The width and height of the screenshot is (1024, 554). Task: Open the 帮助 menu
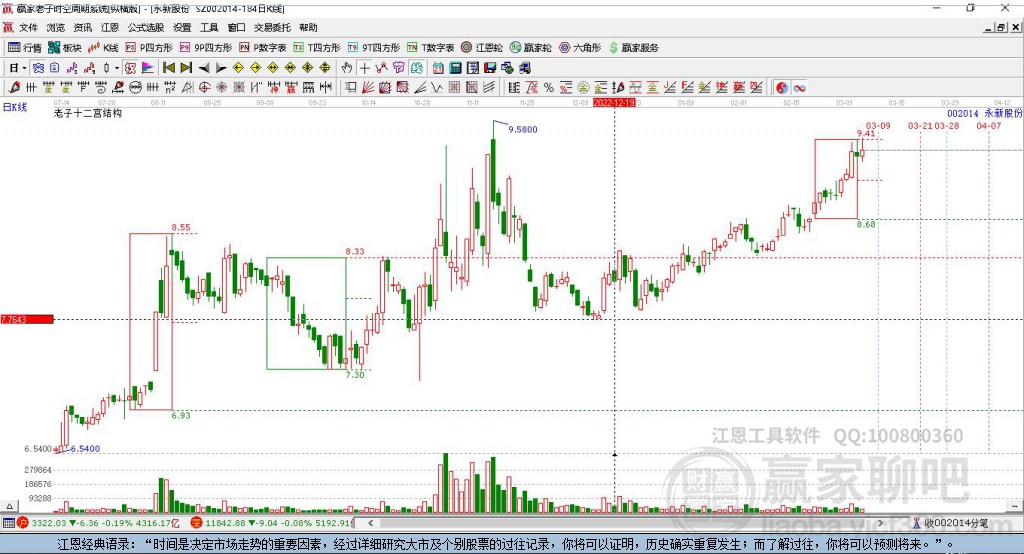(x=308, y=27)
